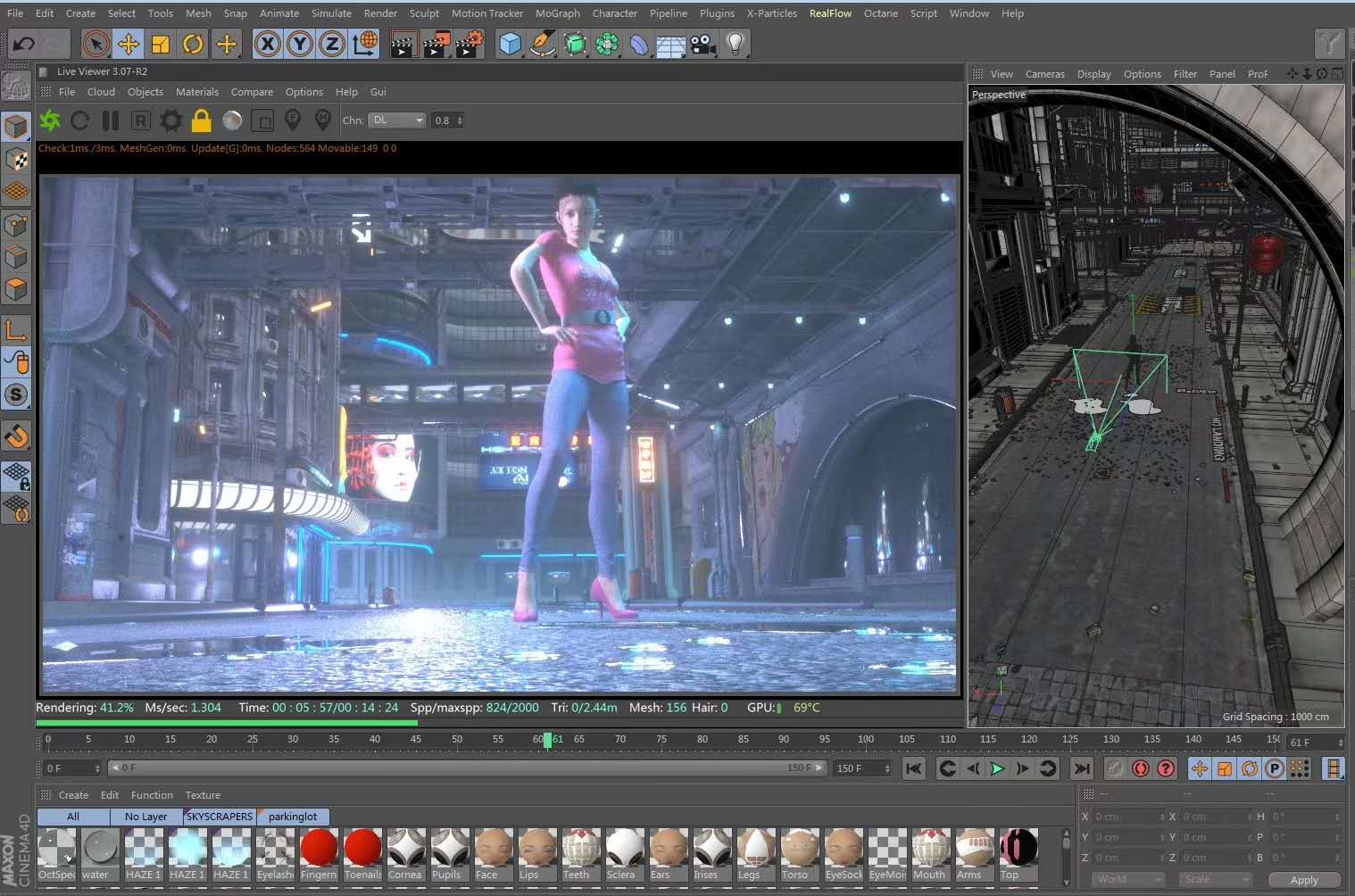This screenshot has height=896, width=1355.
Task: Open the Filter viewport menu
Action: tap(1185, 74)
